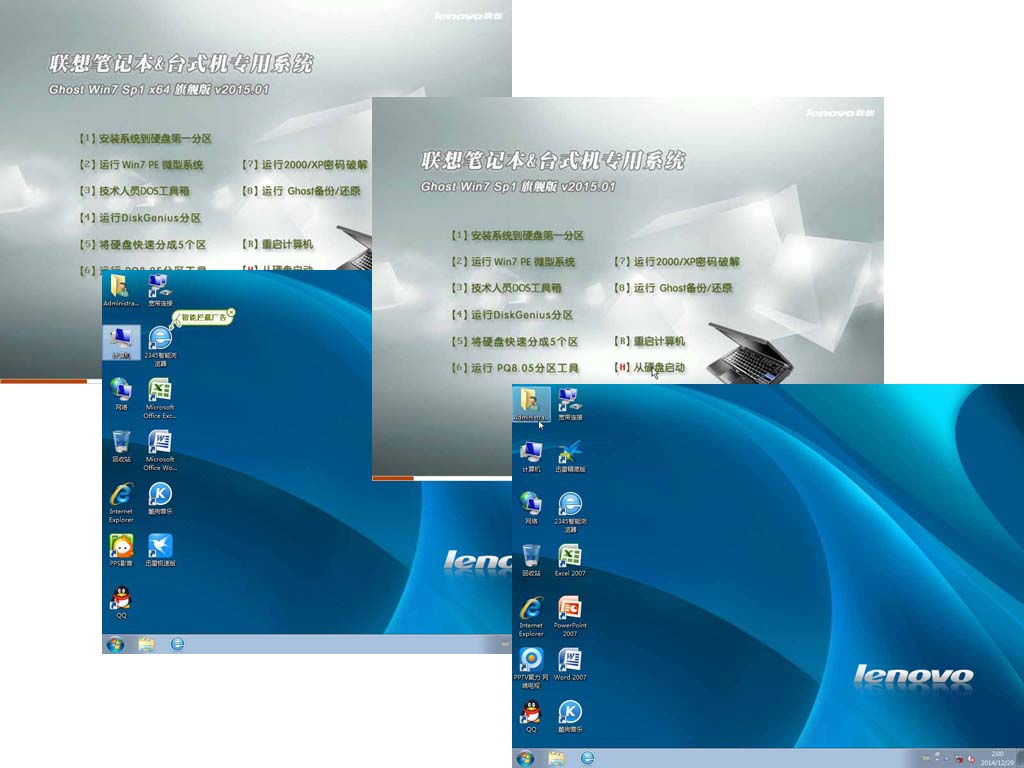Image resolution: width=1024 pixels, height=768 pixels.
Task: Close the 智能拦截广告 tooltip bubble
Action: 231,313
